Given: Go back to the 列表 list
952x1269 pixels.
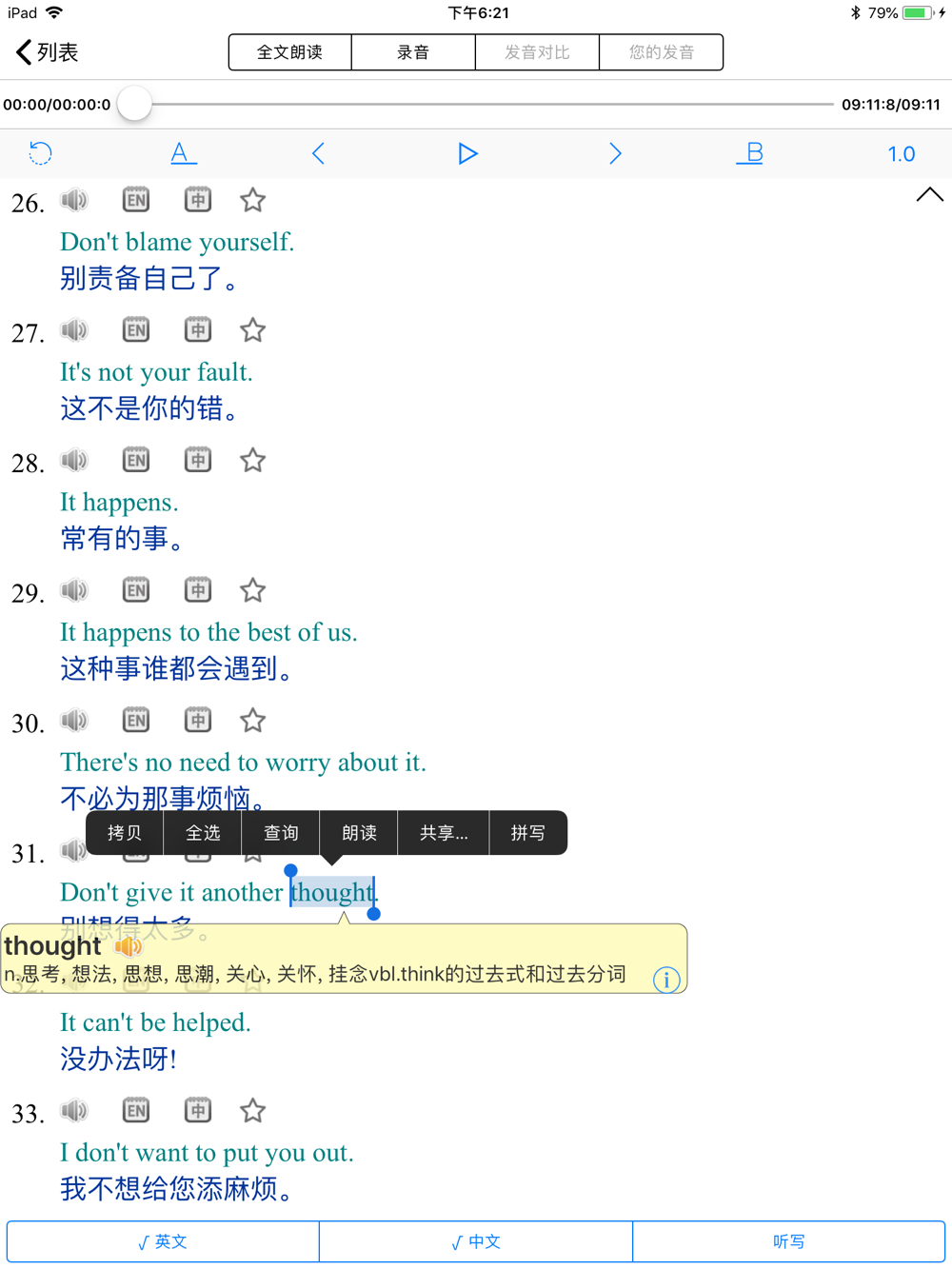Looking at the screenshot, I should [47, 52].
